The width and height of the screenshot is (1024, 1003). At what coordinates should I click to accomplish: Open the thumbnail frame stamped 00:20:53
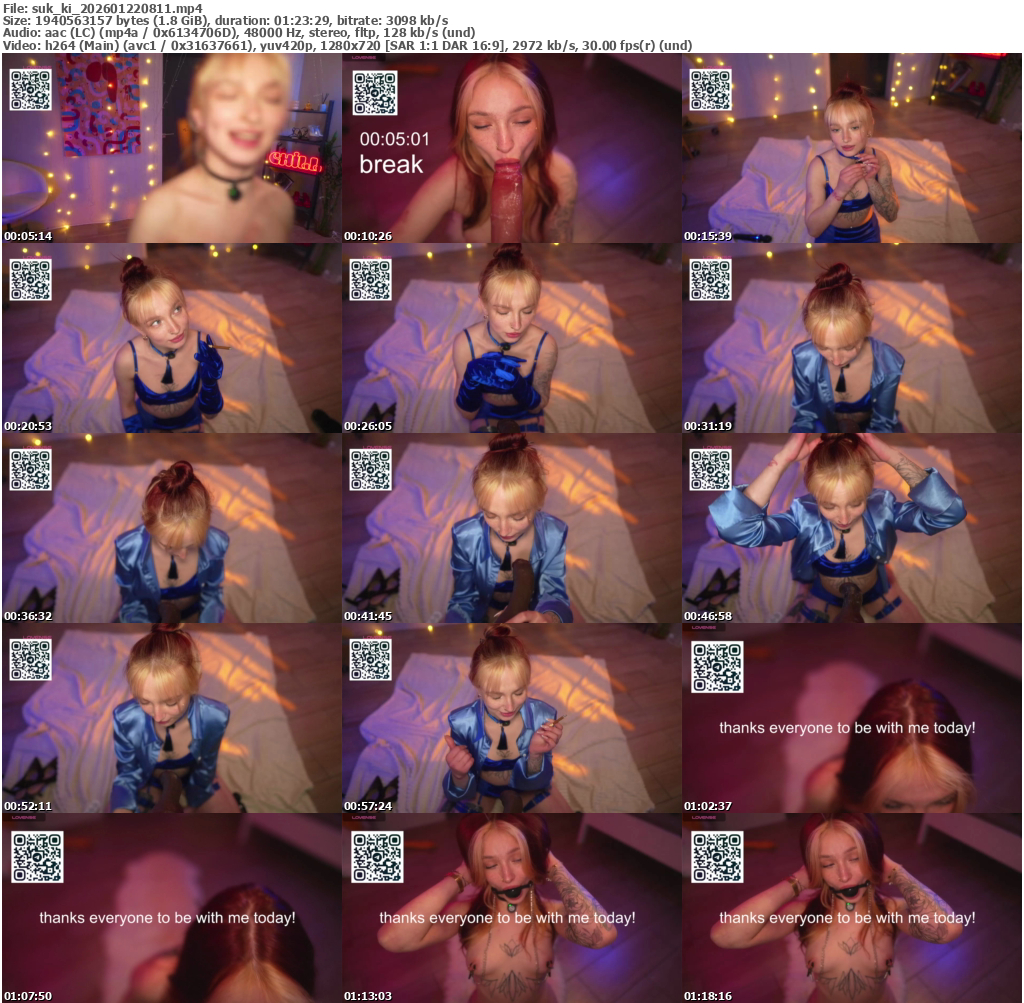[172, 338]
